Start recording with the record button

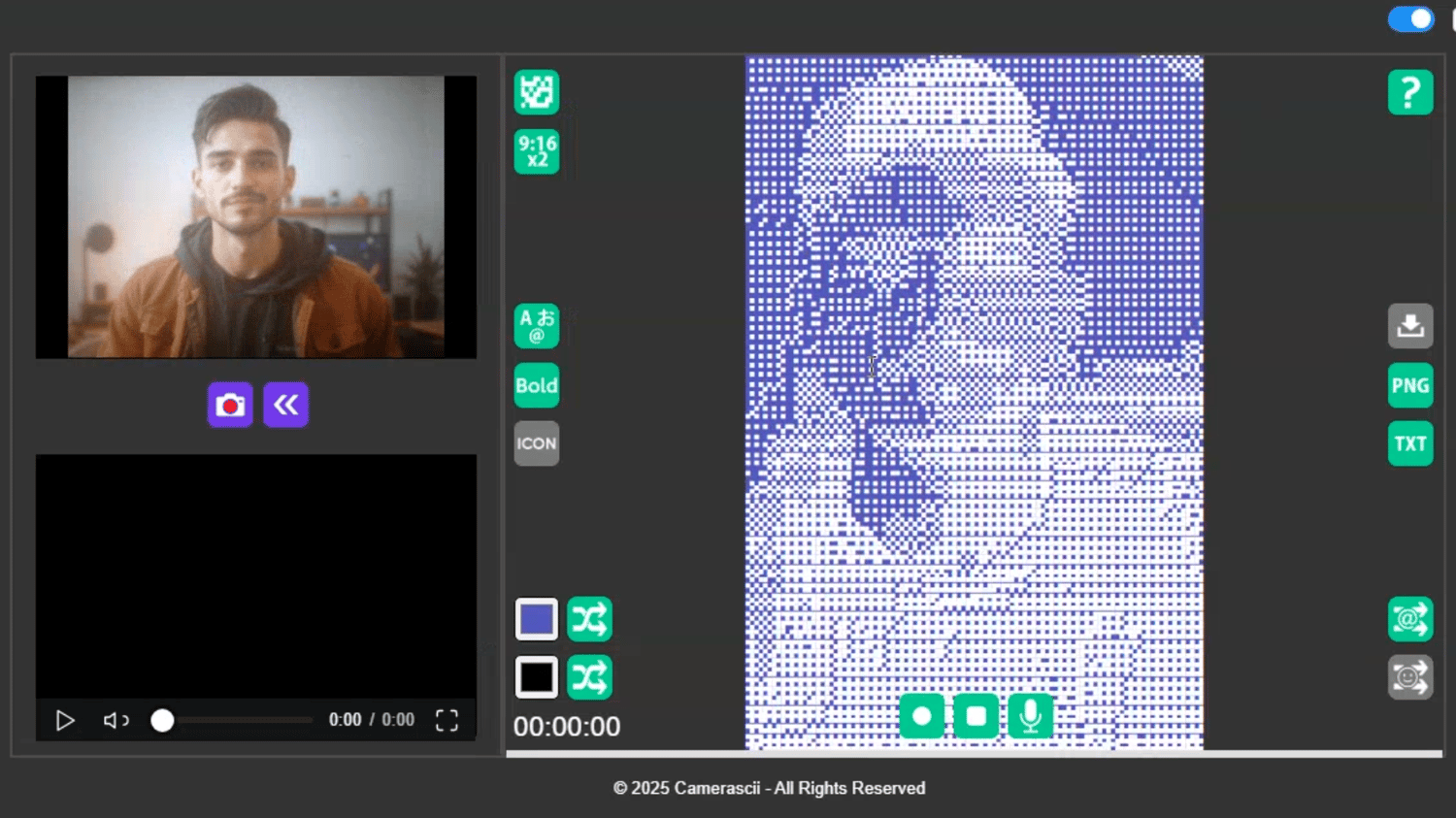pos(922,716)
